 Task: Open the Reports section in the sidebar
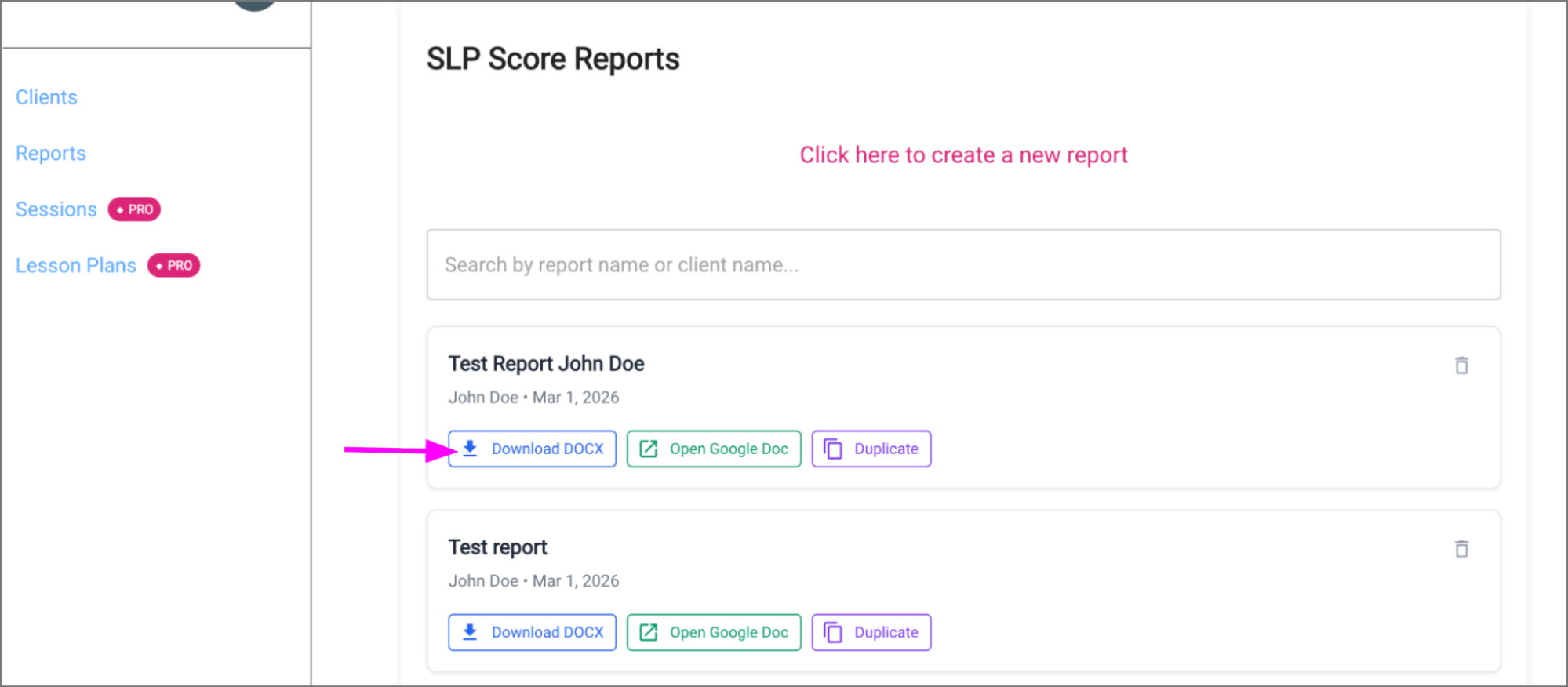point(50,153)
